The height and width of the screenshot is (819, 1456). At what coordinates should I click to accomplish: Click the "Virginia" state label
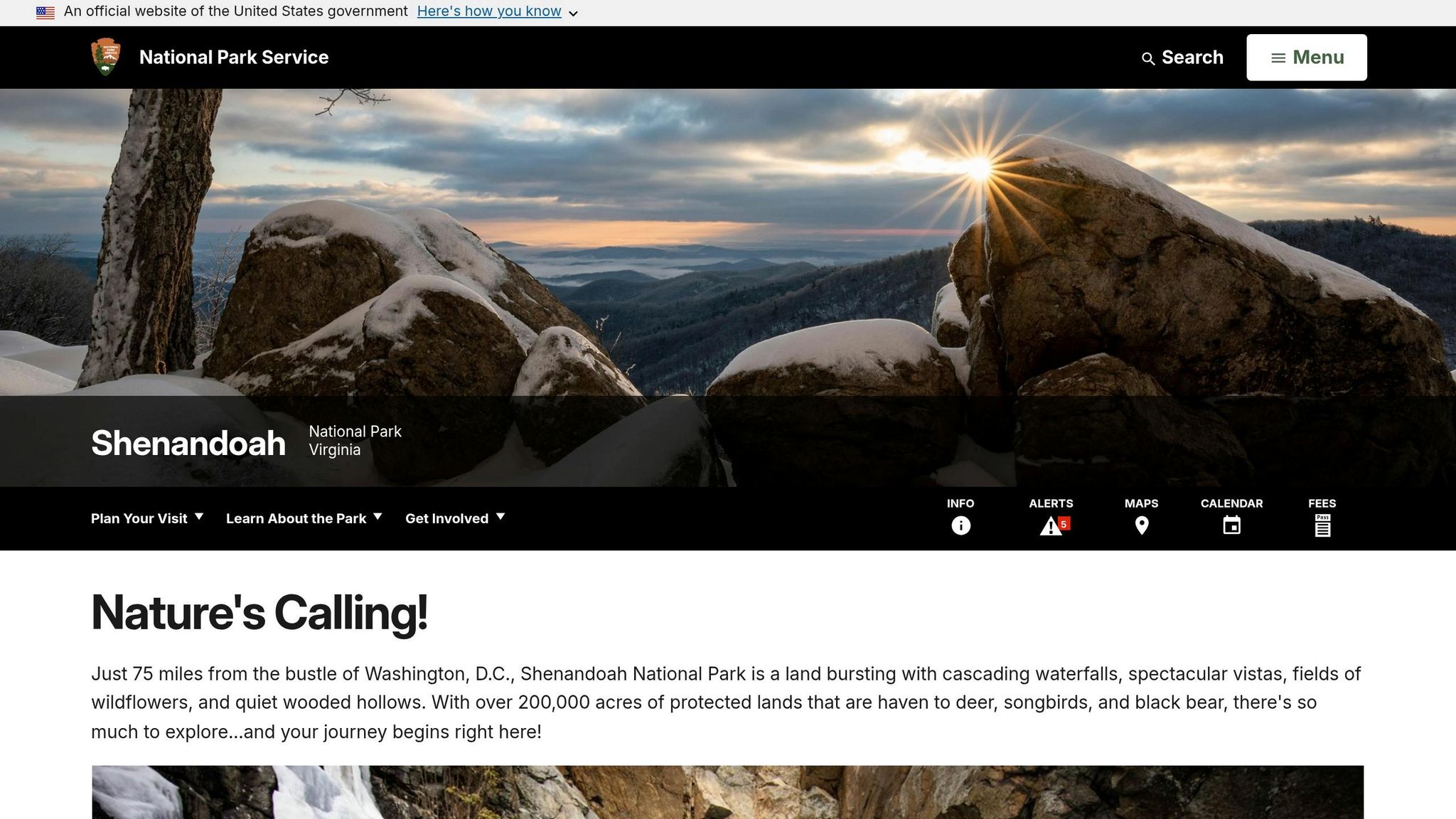[x=334, y=450]
